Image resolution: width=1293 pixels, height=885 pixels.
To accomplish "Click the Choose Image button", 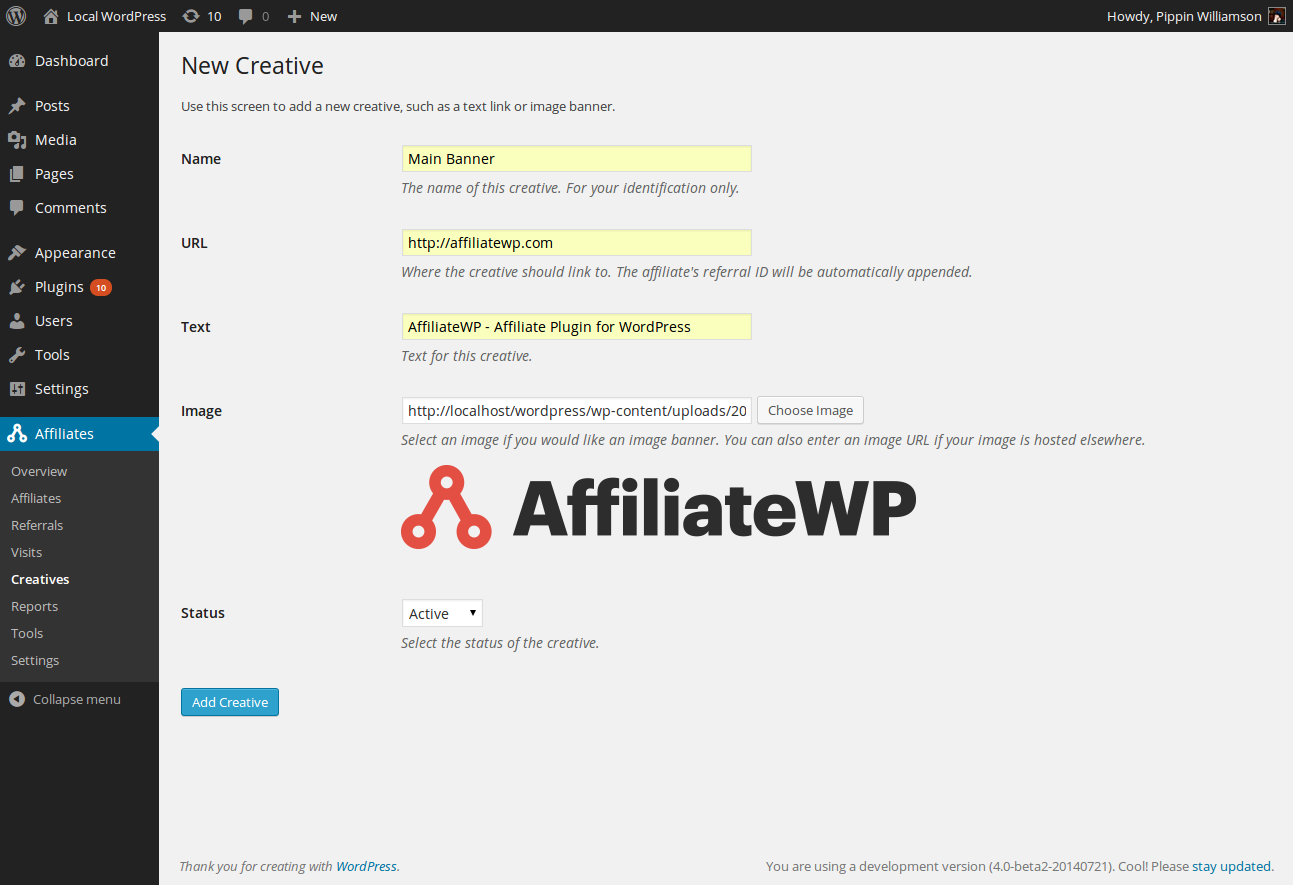I will (810, 410).
